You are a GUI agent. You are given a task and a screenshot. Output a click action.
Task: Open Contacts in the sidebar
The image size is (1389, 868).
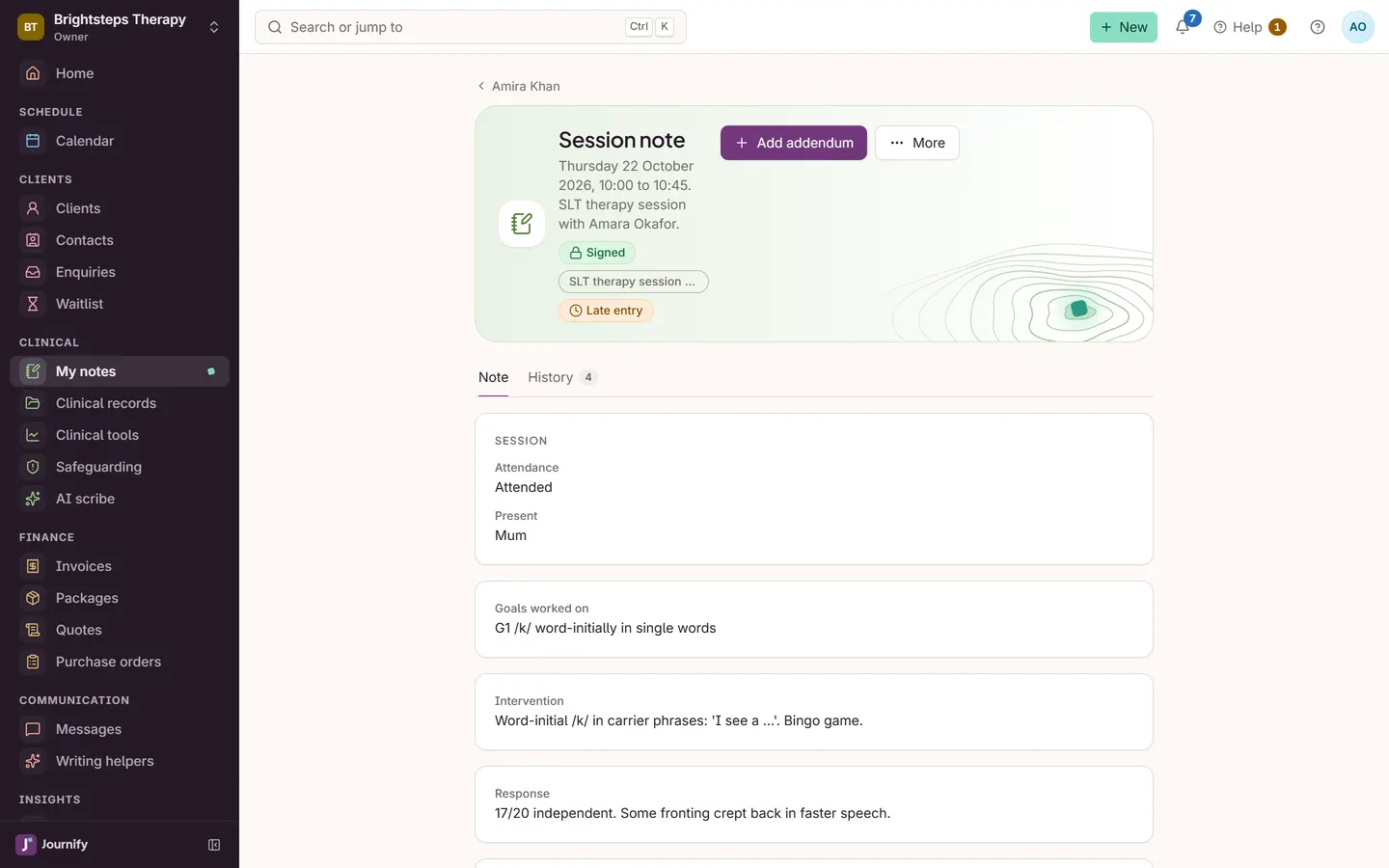point(120,240)
